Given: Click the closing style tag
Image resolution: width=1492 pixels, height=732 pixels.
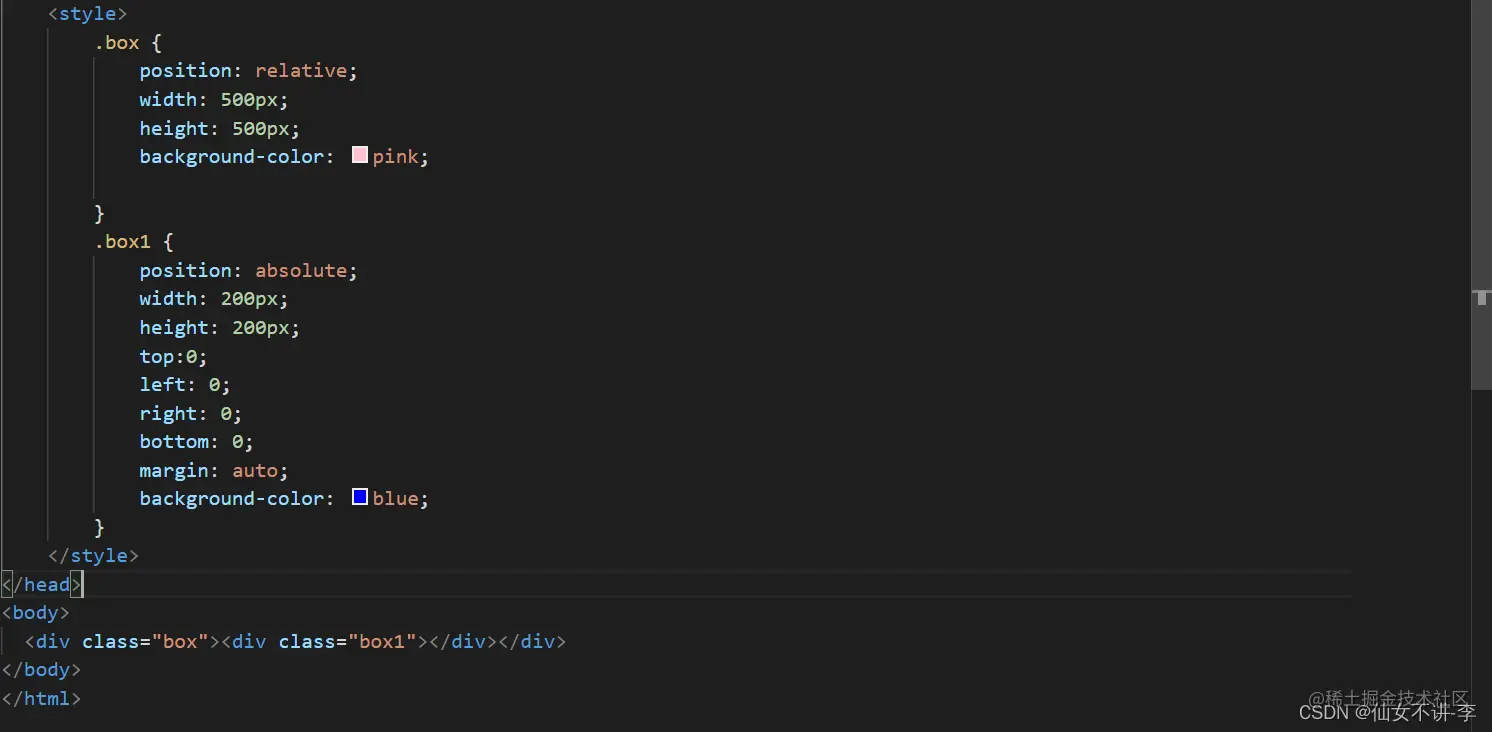Looking at the screenshot, I should point(93,555).
